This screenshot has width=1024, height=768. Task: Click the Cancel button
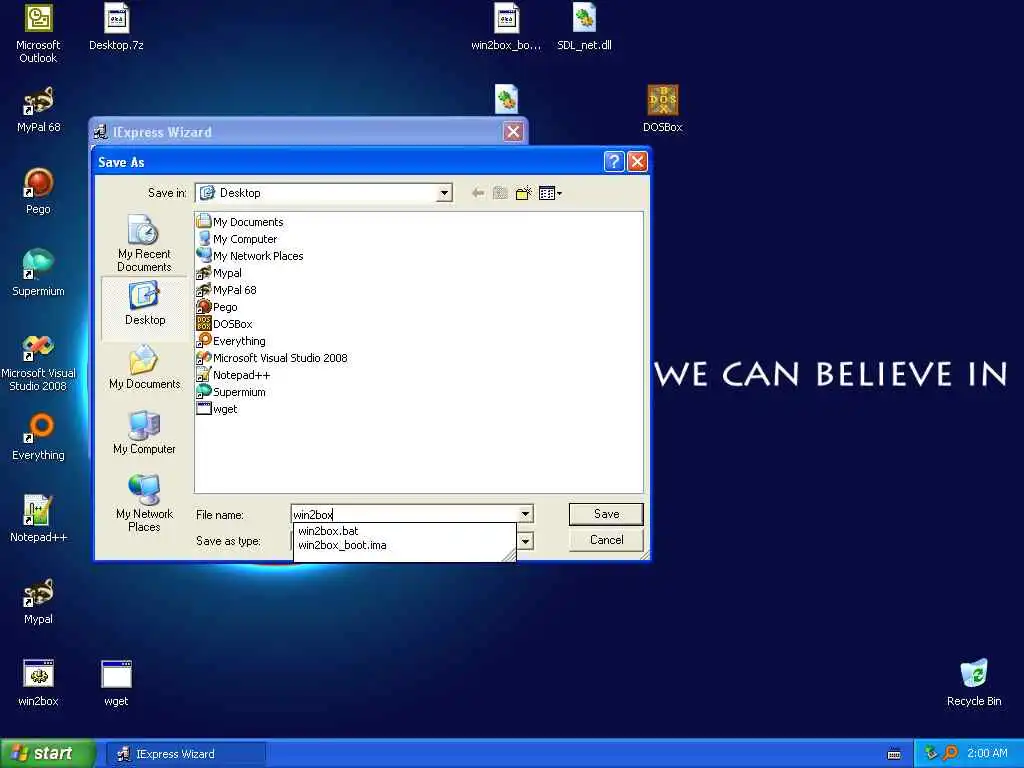(x=606, y=540)
